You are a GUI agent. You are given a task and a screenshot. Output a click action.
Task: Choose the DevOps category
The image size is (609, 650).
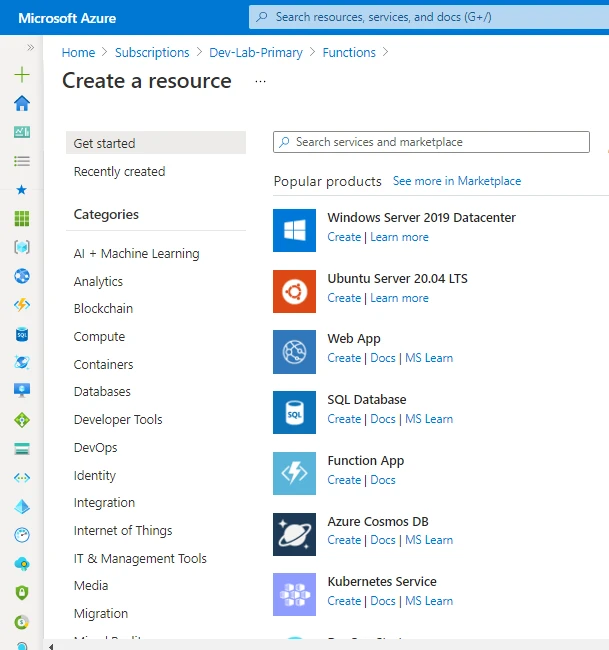click(x=95, y=448)
